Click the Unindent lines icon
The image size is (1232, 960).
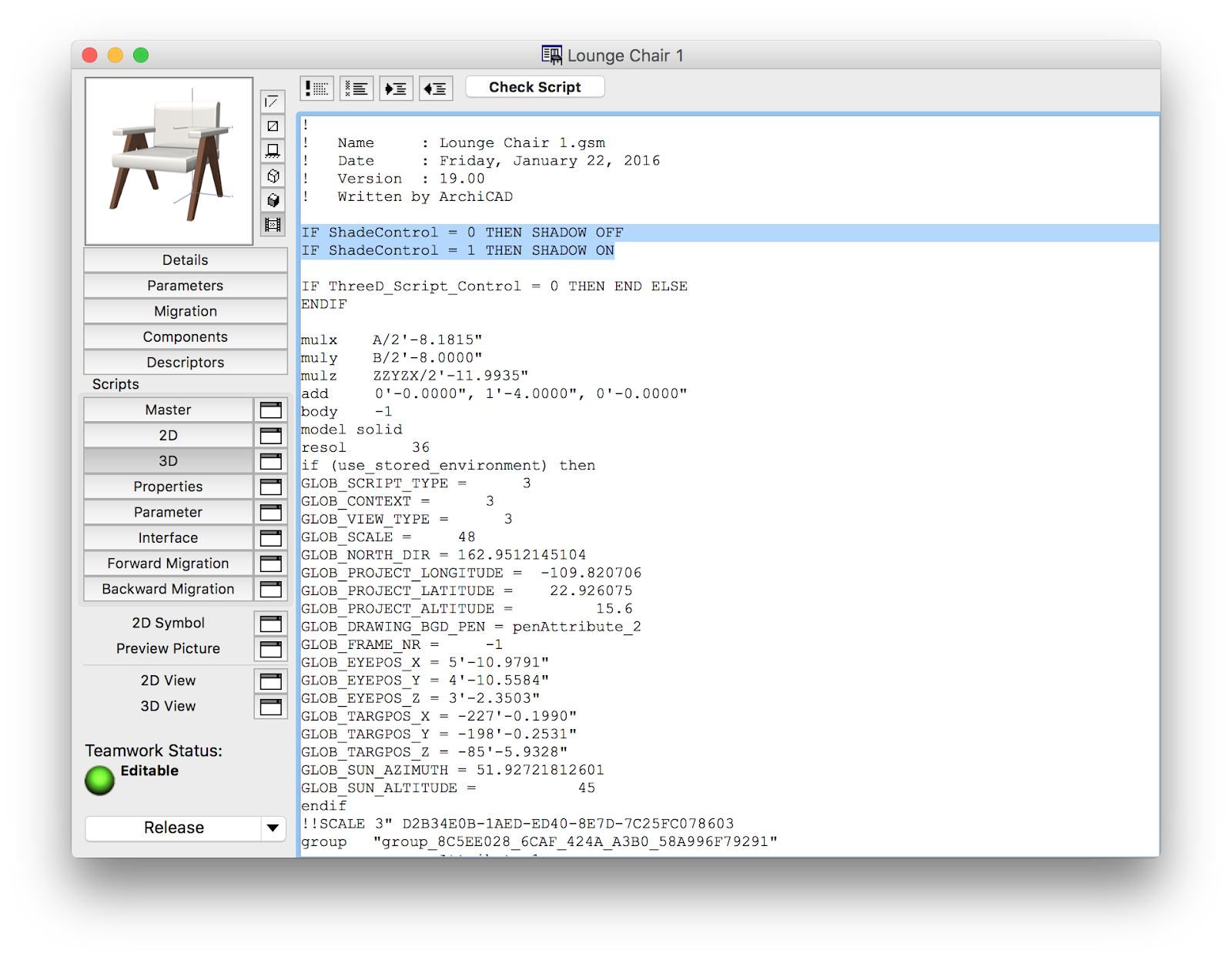click(436, 89)
